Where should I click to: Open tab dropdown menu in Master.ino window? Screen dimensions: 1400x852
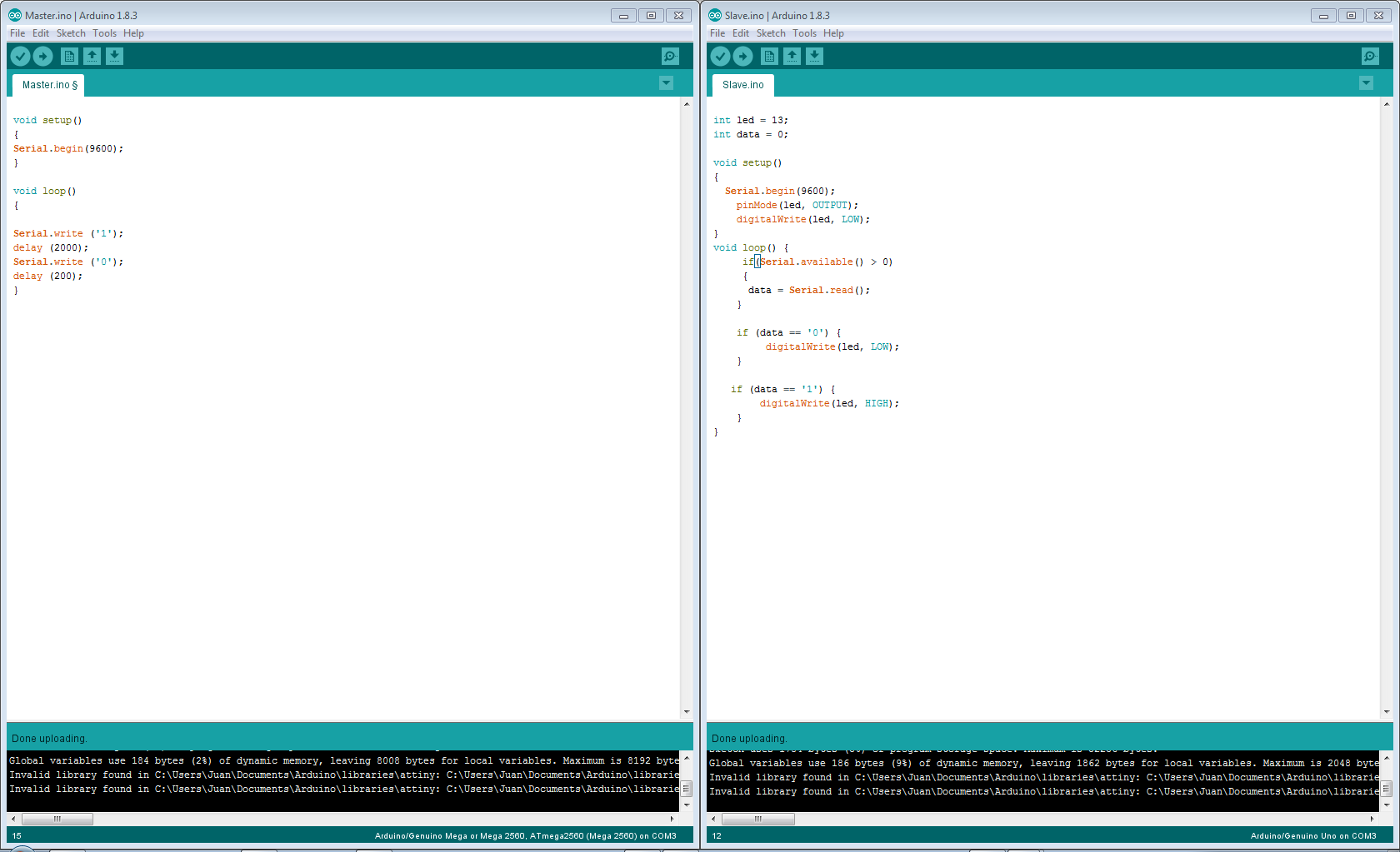click(666, 83)
